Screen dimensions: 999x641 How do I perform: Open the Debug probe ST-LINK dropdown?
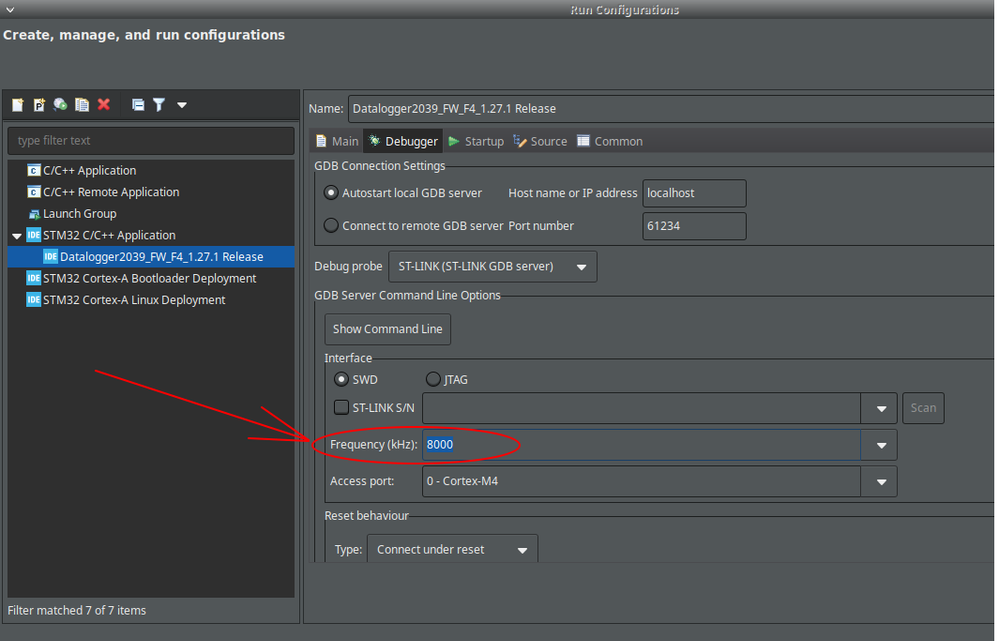[492, 266]
